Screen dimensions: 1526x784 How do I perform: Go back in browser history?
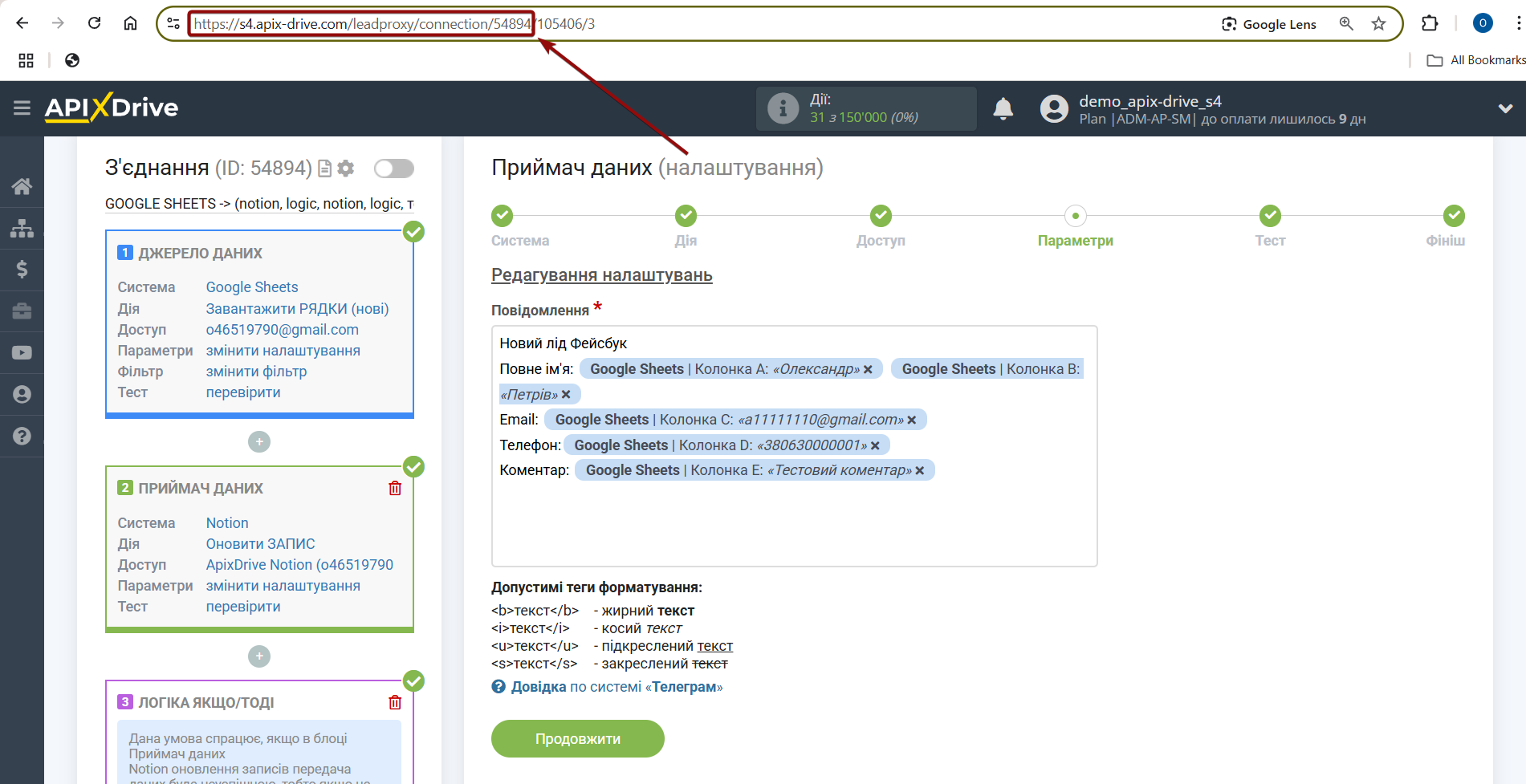coord(22,23)
